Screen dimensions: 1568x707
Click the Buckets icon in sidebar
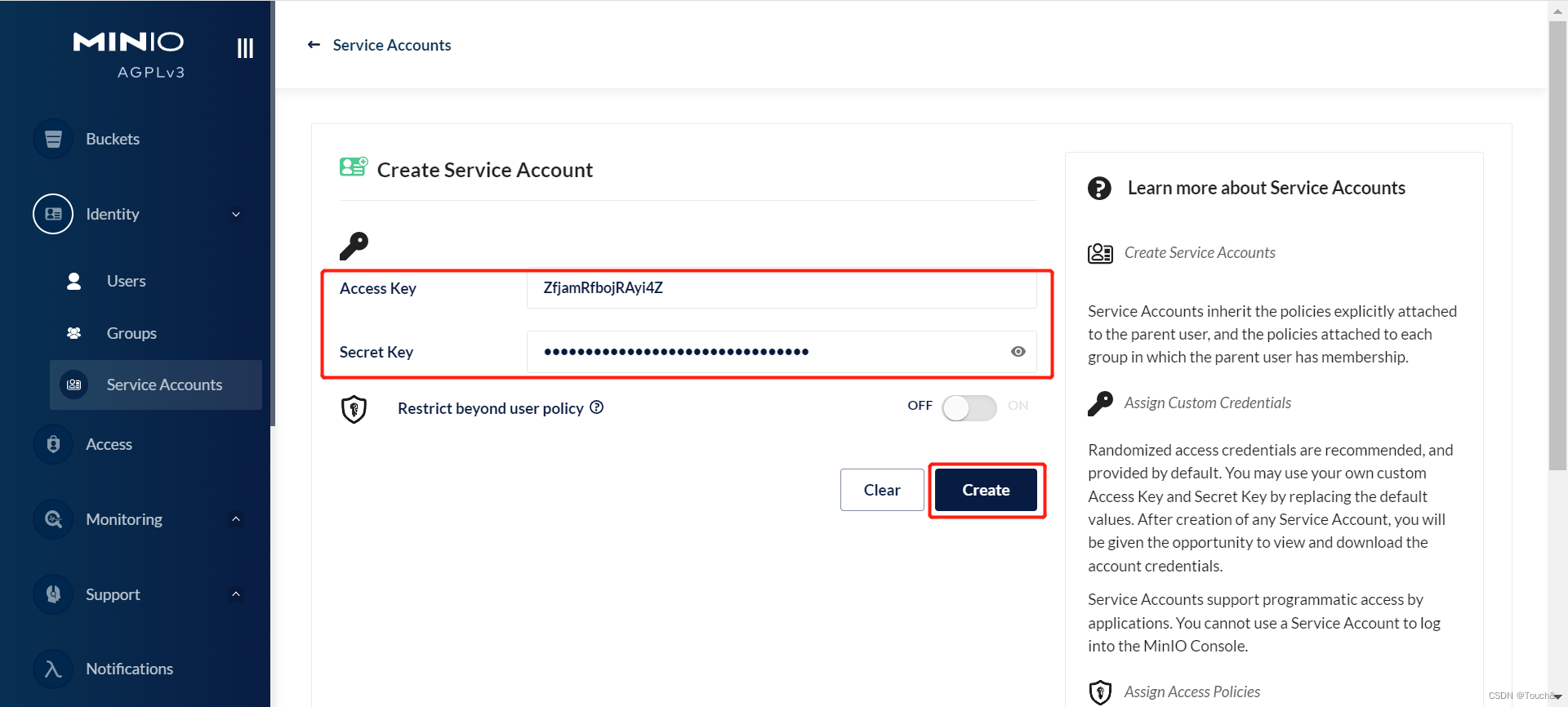point(53,139)
